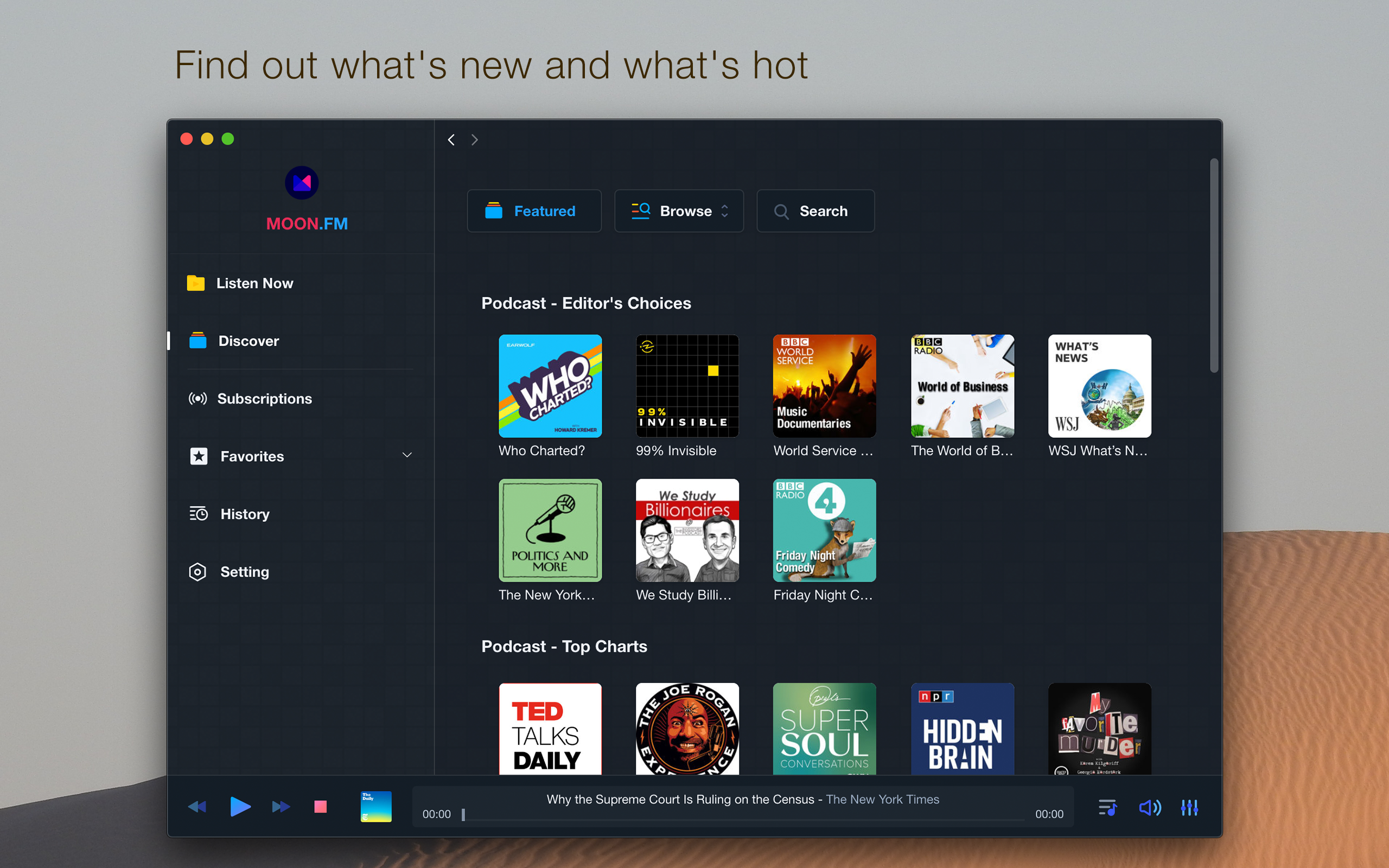Open the Setting panel

(245, 572)
